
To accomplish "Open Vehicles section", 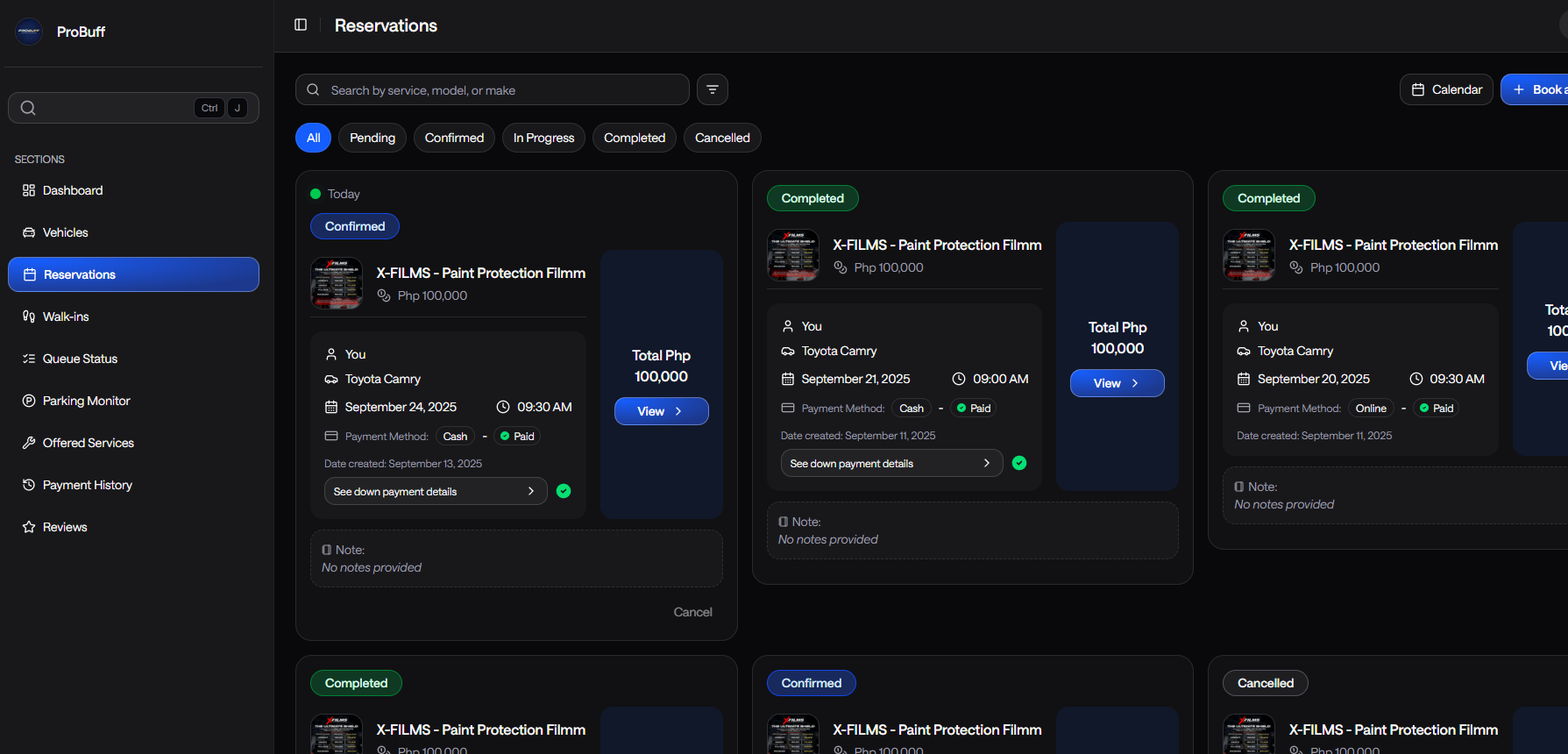I will (x=133, y=232).
